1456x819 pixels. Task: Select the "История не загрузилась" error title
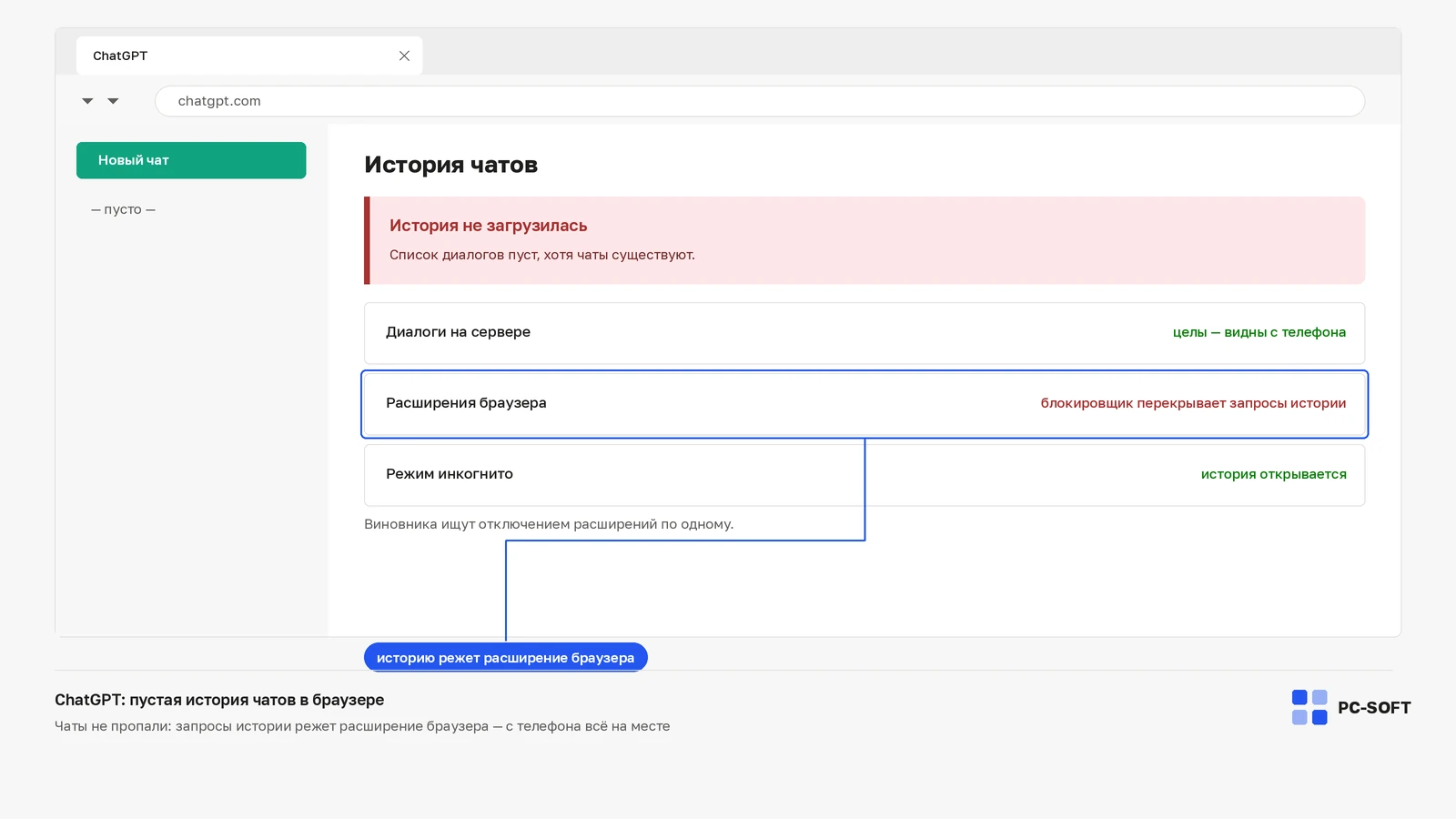488,226
